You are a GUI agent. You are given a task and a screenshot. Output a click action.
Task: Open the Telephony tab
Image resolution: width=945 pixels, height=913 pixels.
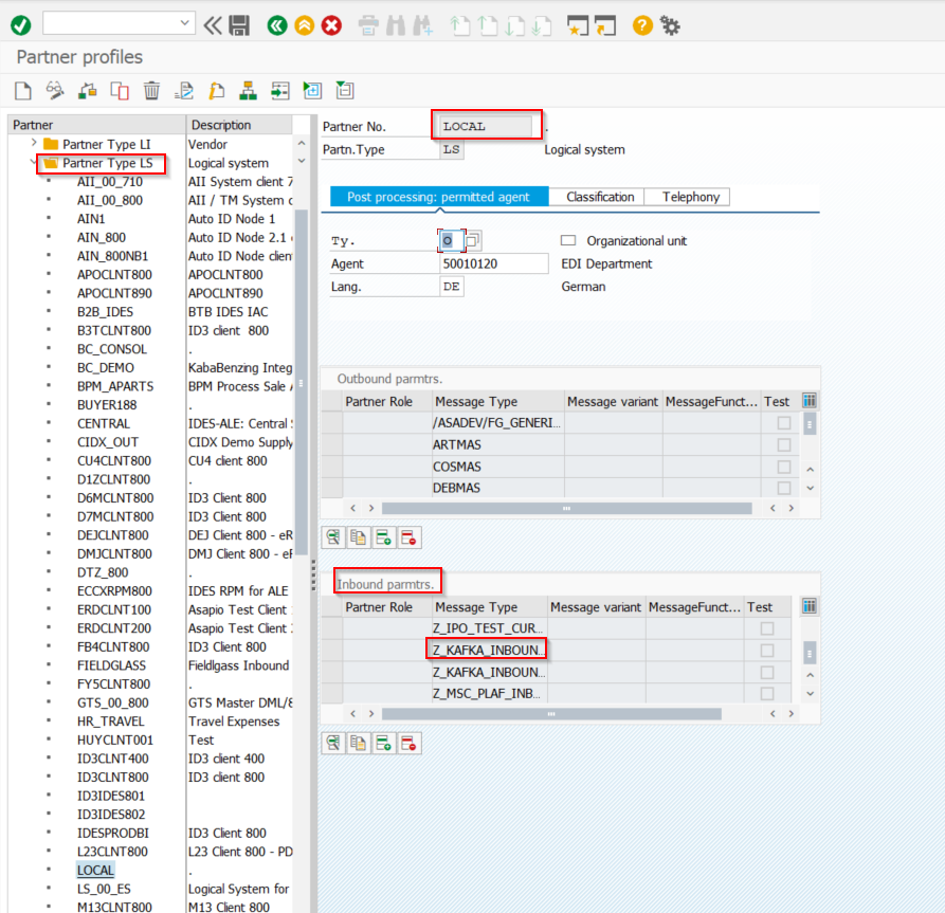[691, 197]
